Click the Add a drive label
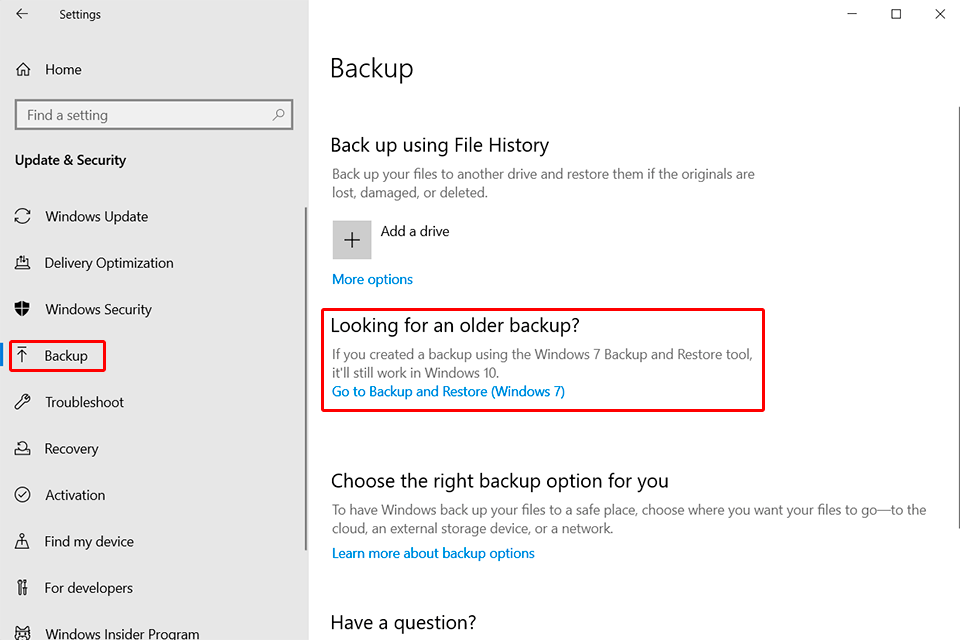 pyautogui.click(x=415, y=231)
